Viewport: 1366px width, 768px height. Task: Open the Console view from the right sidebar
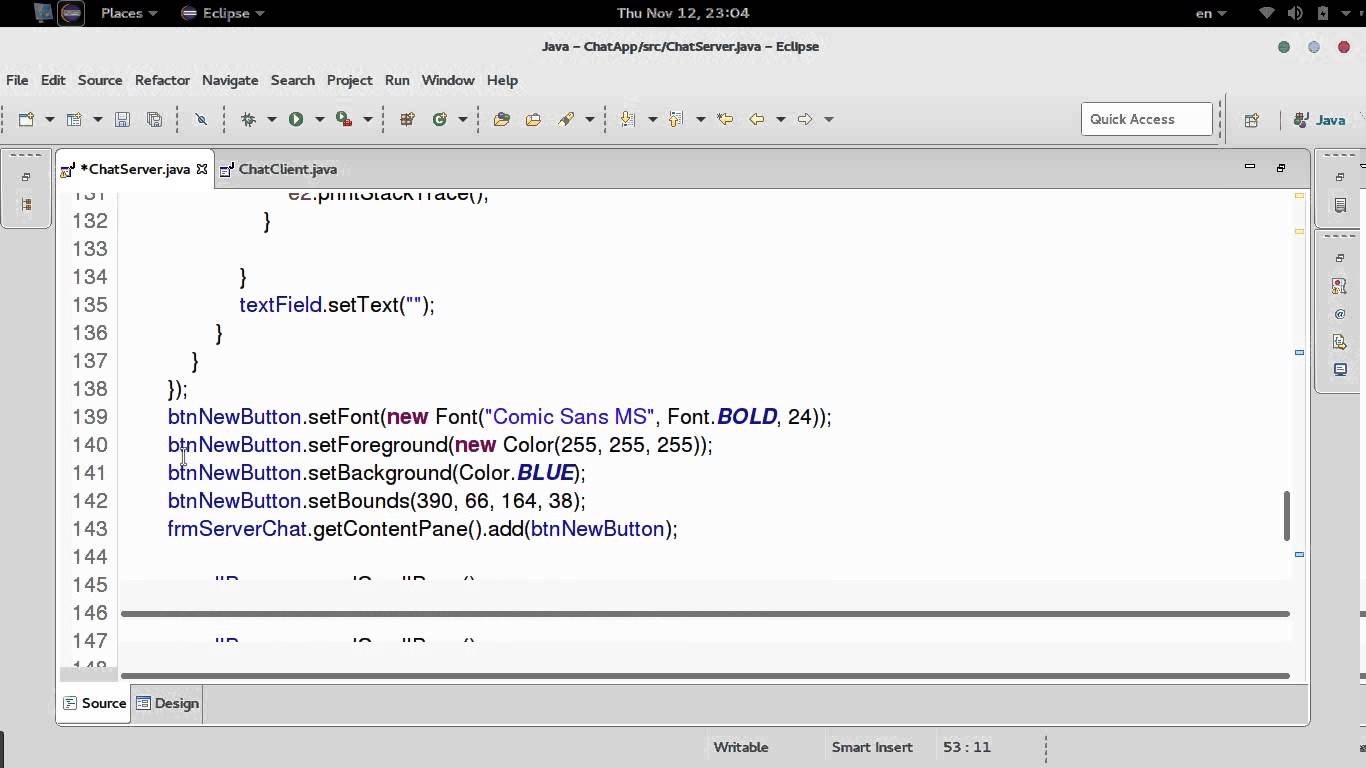tap(1340, 368)
